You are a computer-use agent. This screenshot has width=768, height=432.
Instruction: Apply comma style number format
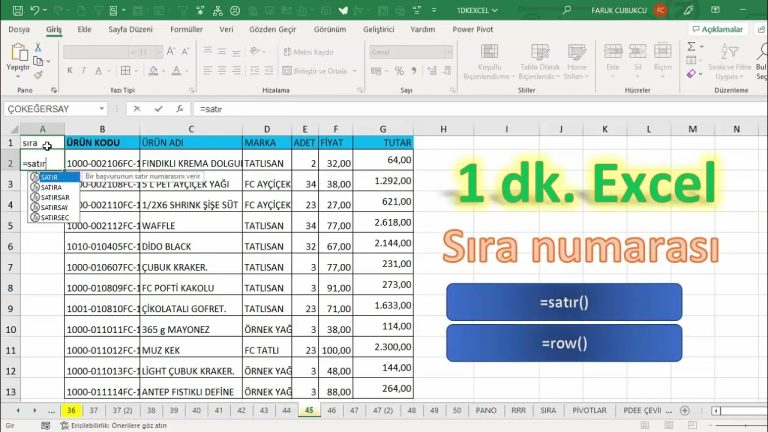tap(414, 72)
